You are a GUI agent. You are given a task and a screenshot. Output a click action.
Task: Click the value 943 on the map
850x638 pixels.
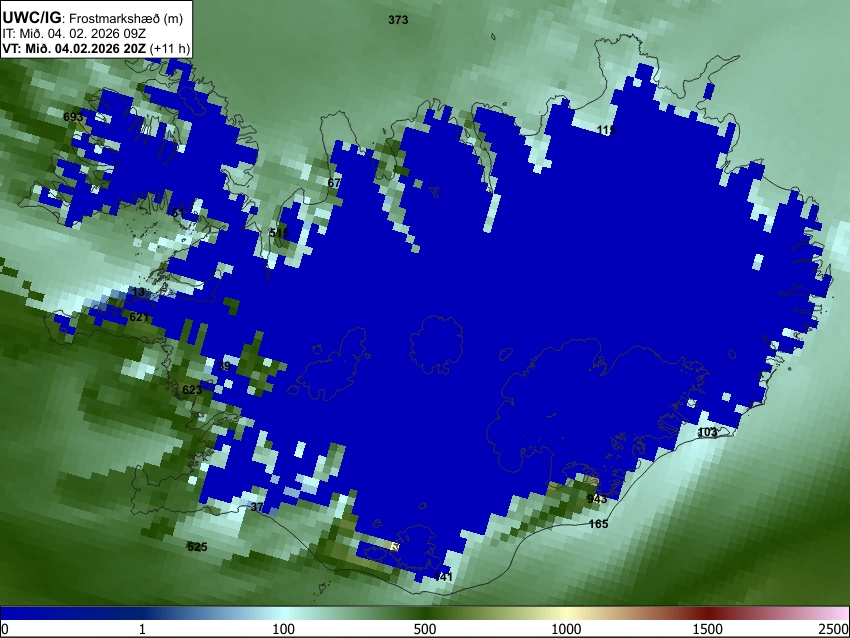coord(597,499)
